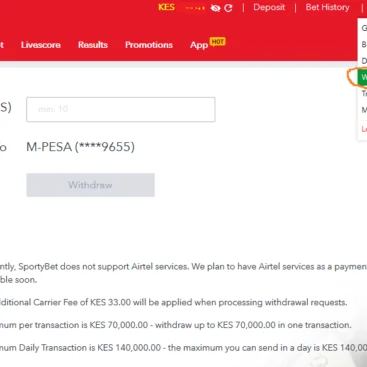
Task: Refresh balance with the reload icon
Action: [x=228, y=8]
